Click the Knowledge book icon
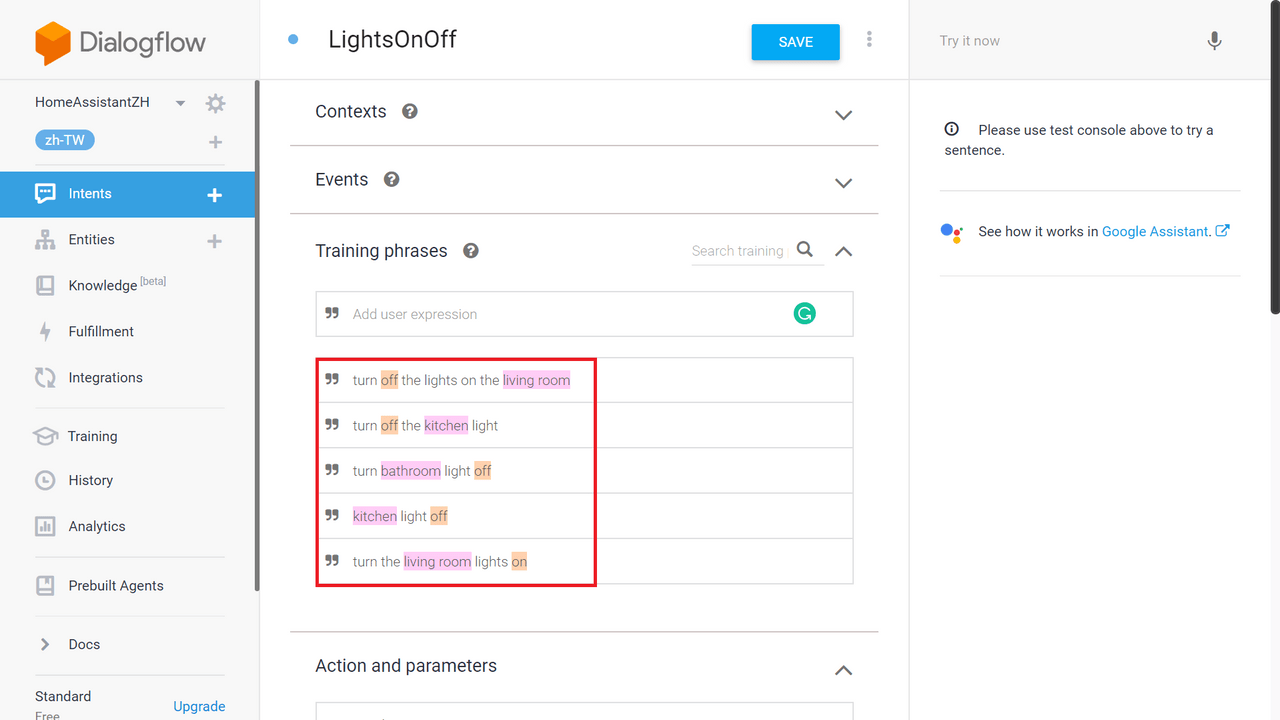The height and width of the screenshot is (720, 1280). 45,285
